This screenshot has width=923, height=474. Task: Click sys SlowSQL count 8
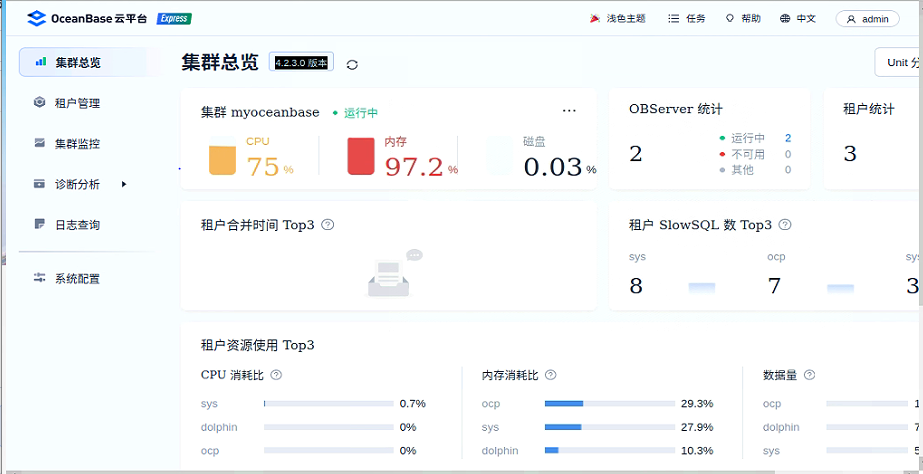(x=636, y=286)
